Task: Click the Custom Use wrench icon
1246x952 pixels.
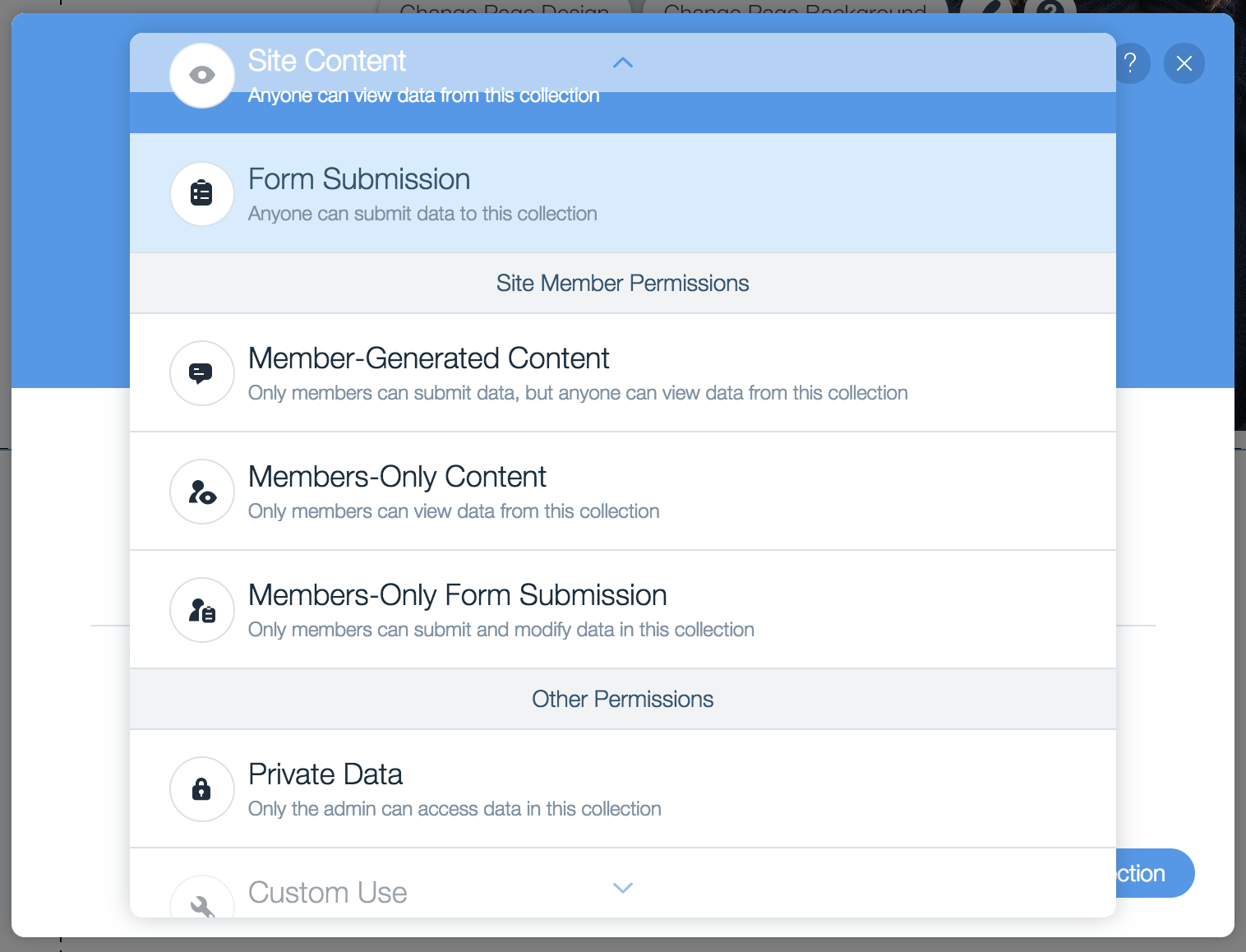Action: point(202,903)
